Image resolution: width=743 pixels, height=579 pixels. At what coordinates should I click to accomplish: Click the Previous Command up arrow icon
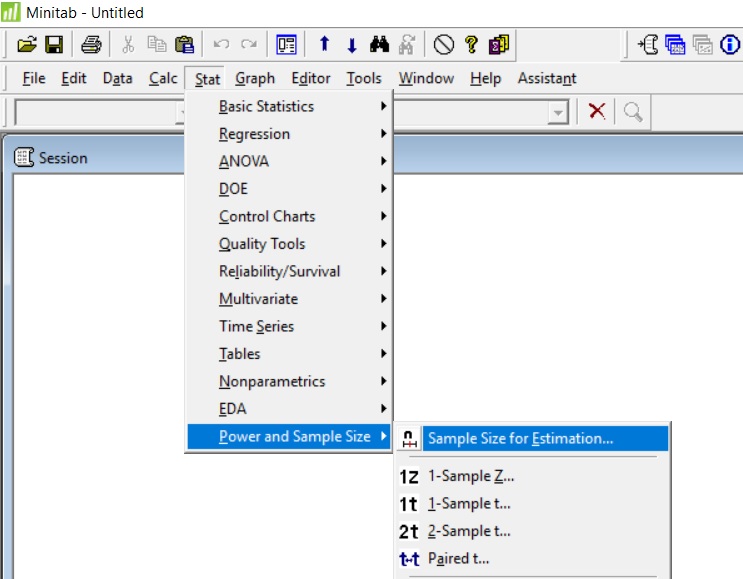pos(324,44)
